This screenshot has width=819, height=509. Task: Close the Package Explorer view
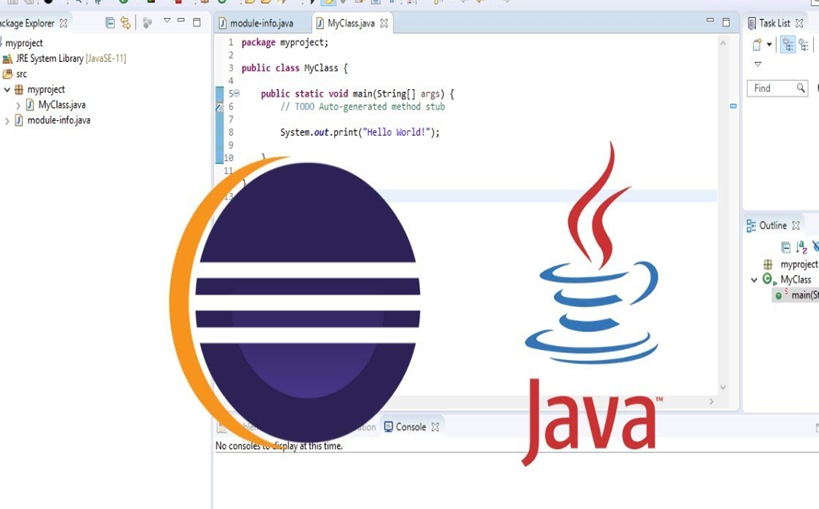click(x=63, y=23)
